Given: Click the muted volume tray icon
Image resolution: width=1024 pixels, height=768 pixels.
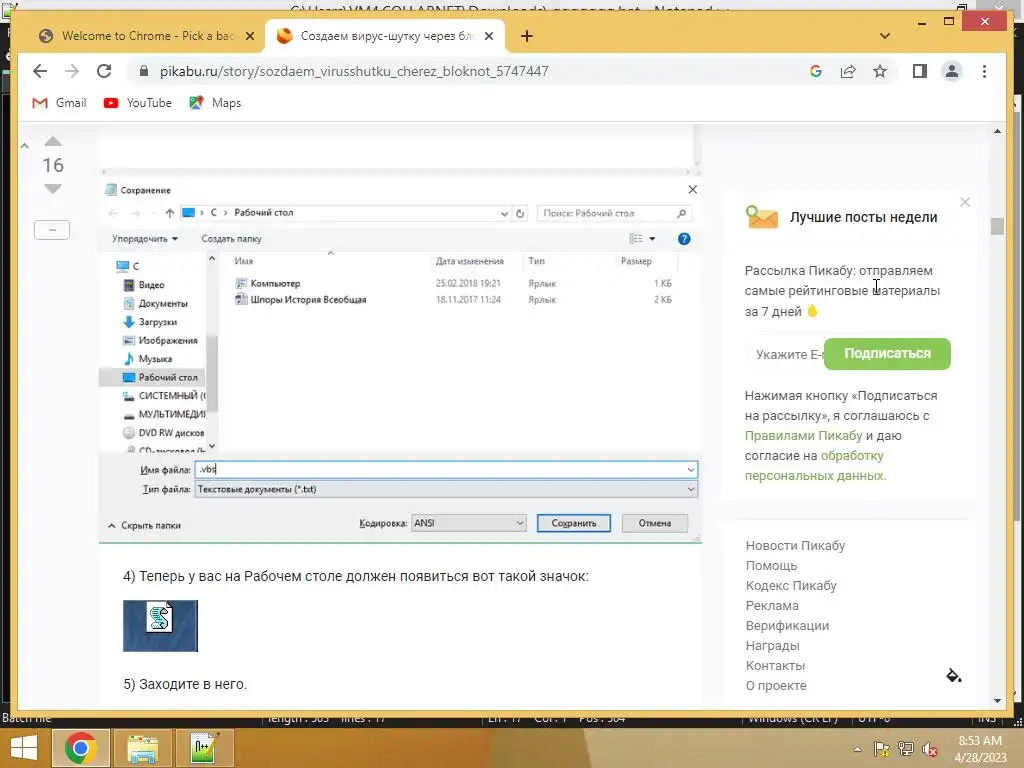Looking at the screenshot, I should [x=929, y=749].
